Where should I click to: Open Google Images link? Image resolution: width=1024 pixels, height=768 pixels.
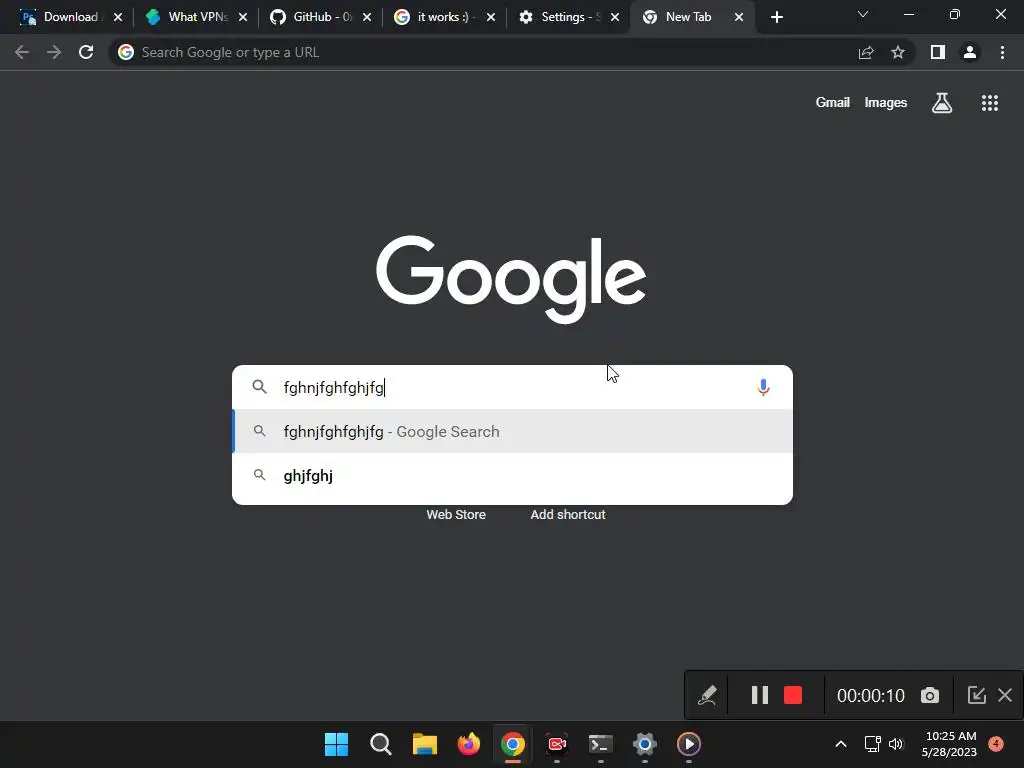click(886, 103)
